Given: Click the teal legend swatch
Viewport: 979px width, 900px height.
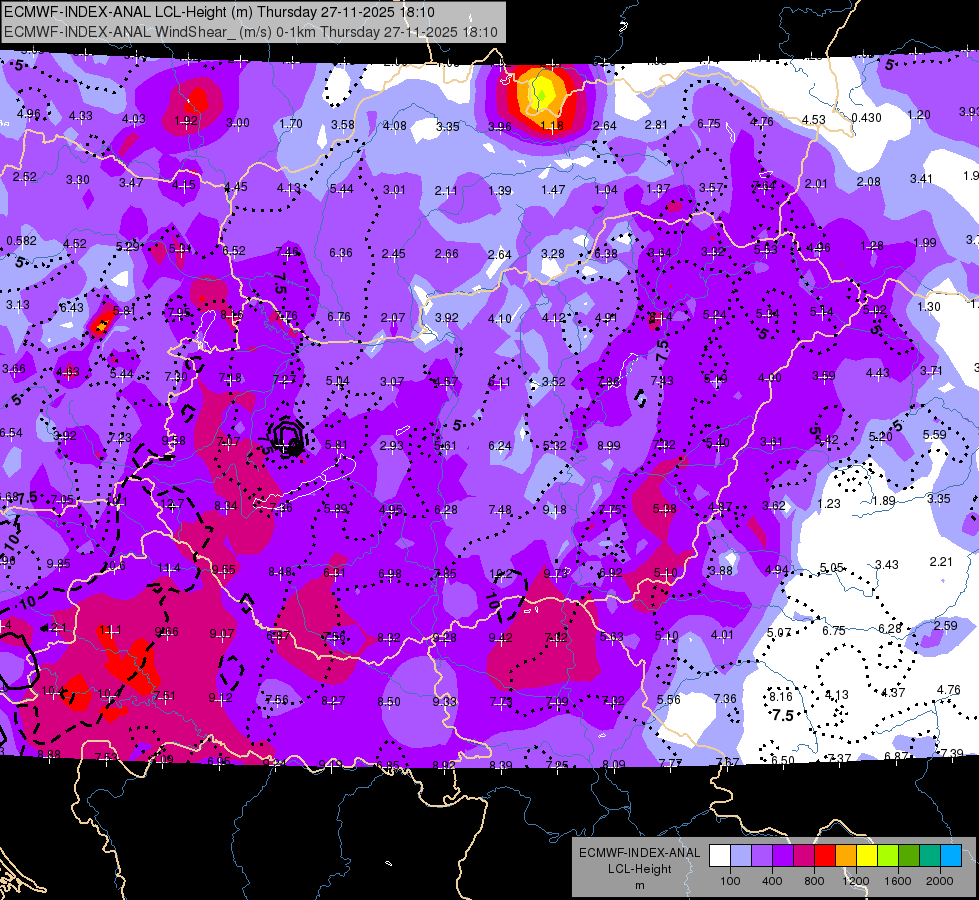Looking at the screenshot, I should click(930, 856).
